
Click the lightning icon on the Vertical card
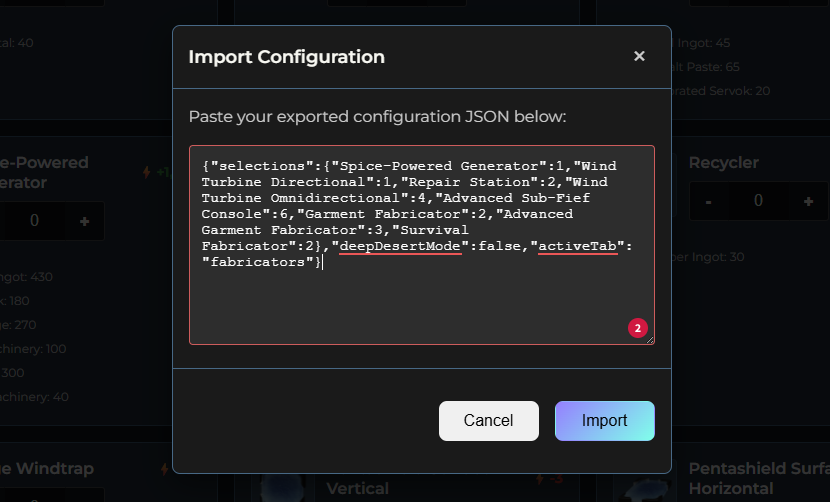point(541,478)
